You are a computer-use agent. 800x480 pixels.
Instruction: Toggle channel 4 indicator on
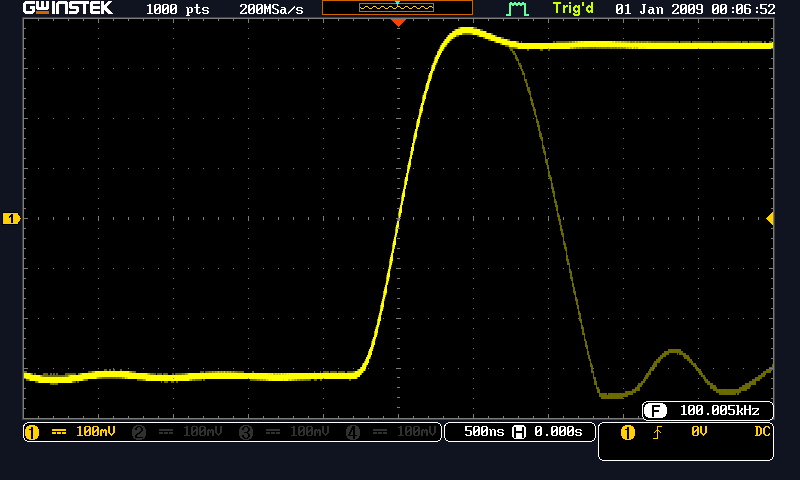pyautogui.click(x=352, y=432)
